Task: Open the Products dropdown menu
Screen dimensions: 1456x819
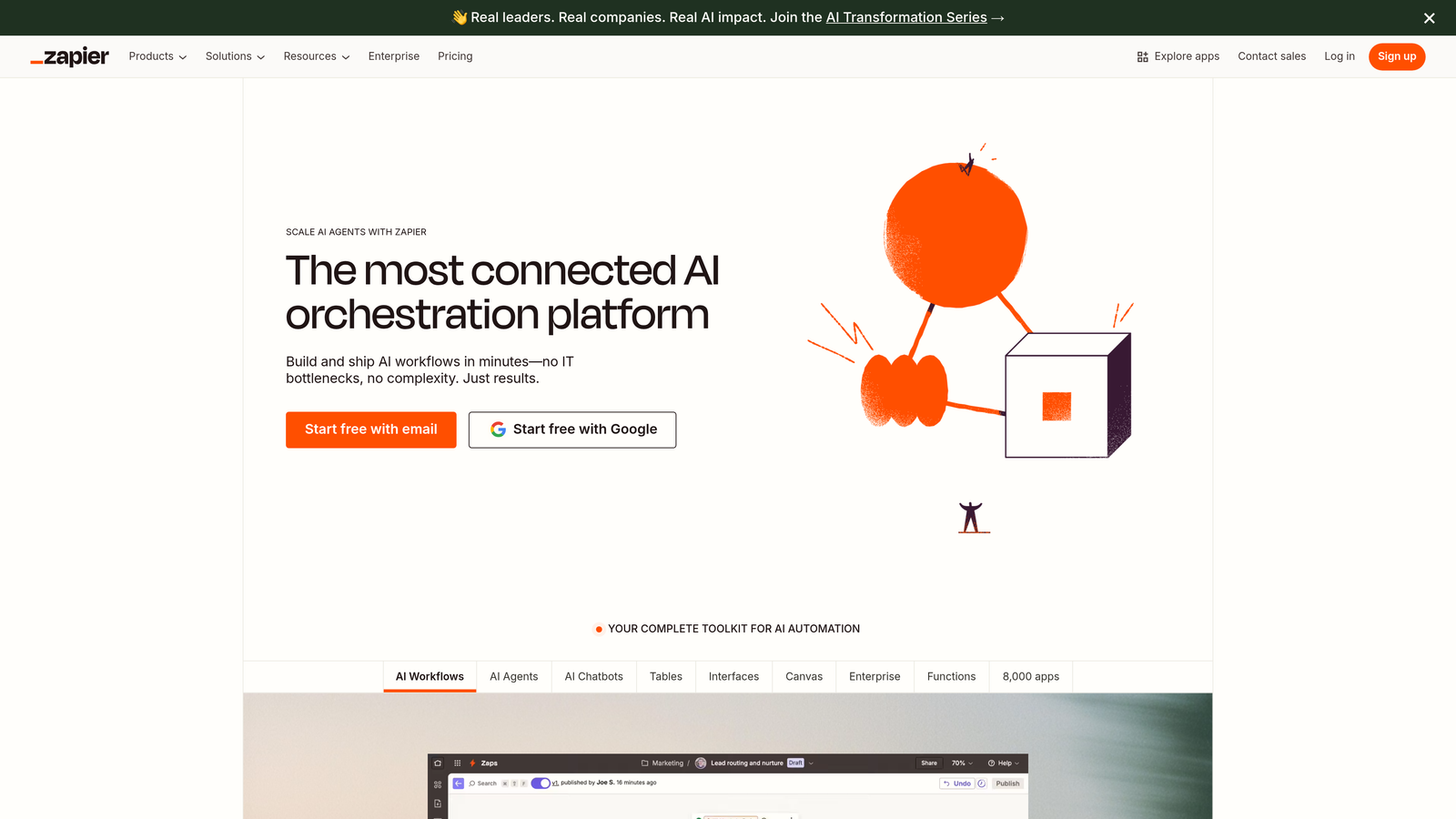Action: tap(157, 56)
